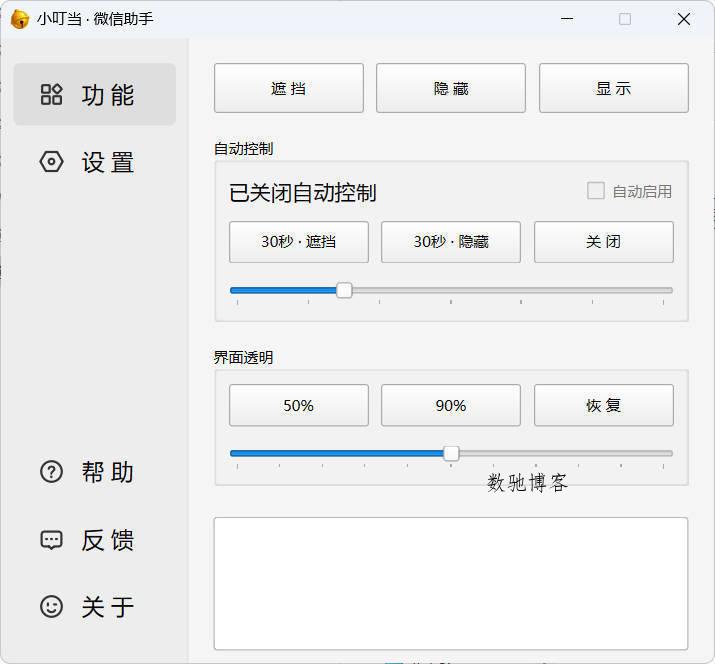Click inside the empty white text box
The image size is (715, 664).
(x=451, y=583)
